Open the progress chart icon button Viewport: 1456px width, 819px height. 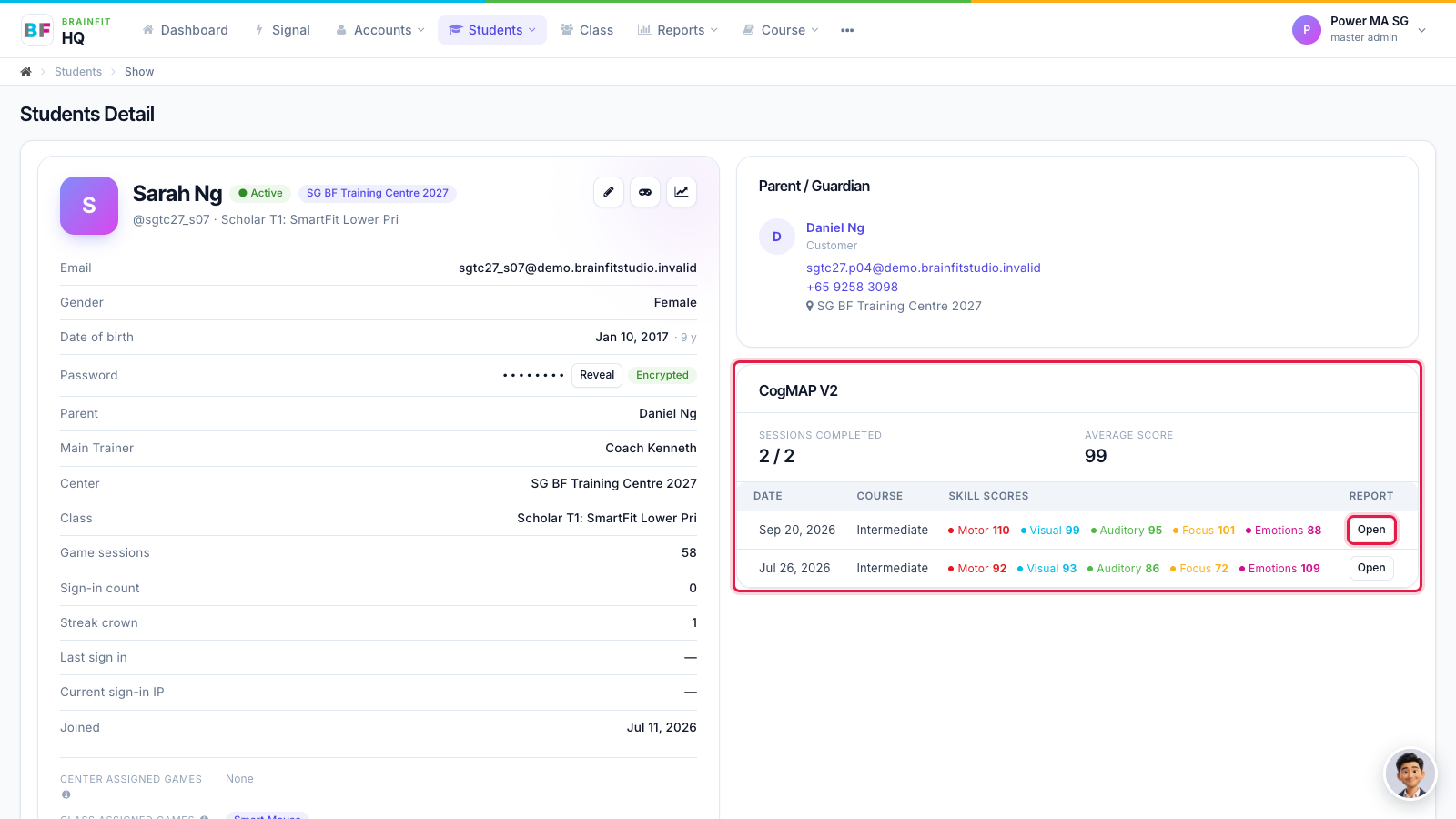pyautogui.click(x=682, y=192)
